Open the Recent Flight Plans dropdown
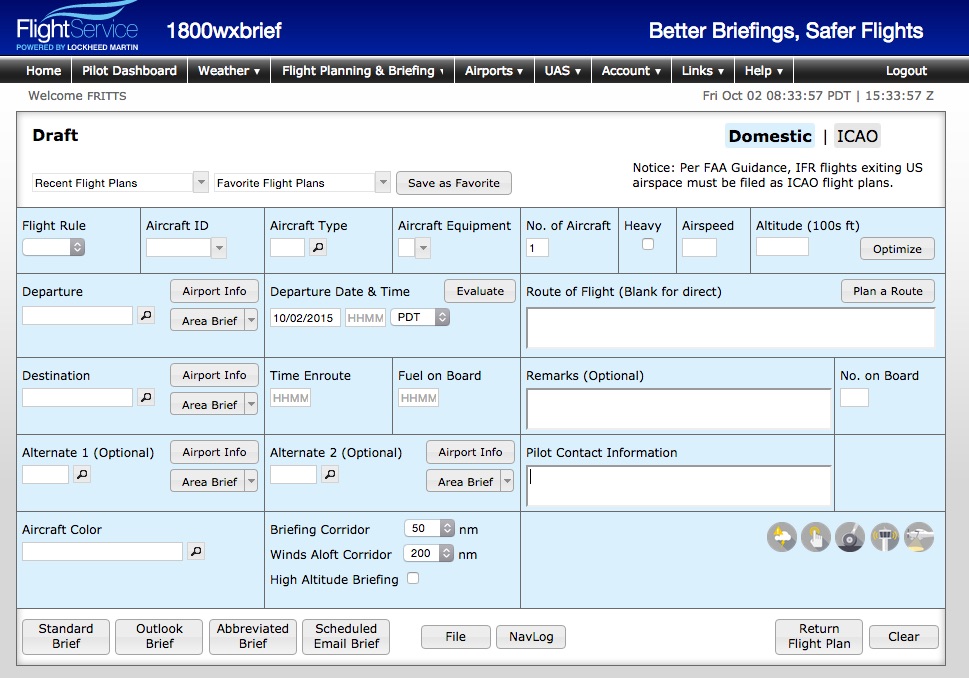The height and width of the screenshot is (678, 969). (121, 182)
